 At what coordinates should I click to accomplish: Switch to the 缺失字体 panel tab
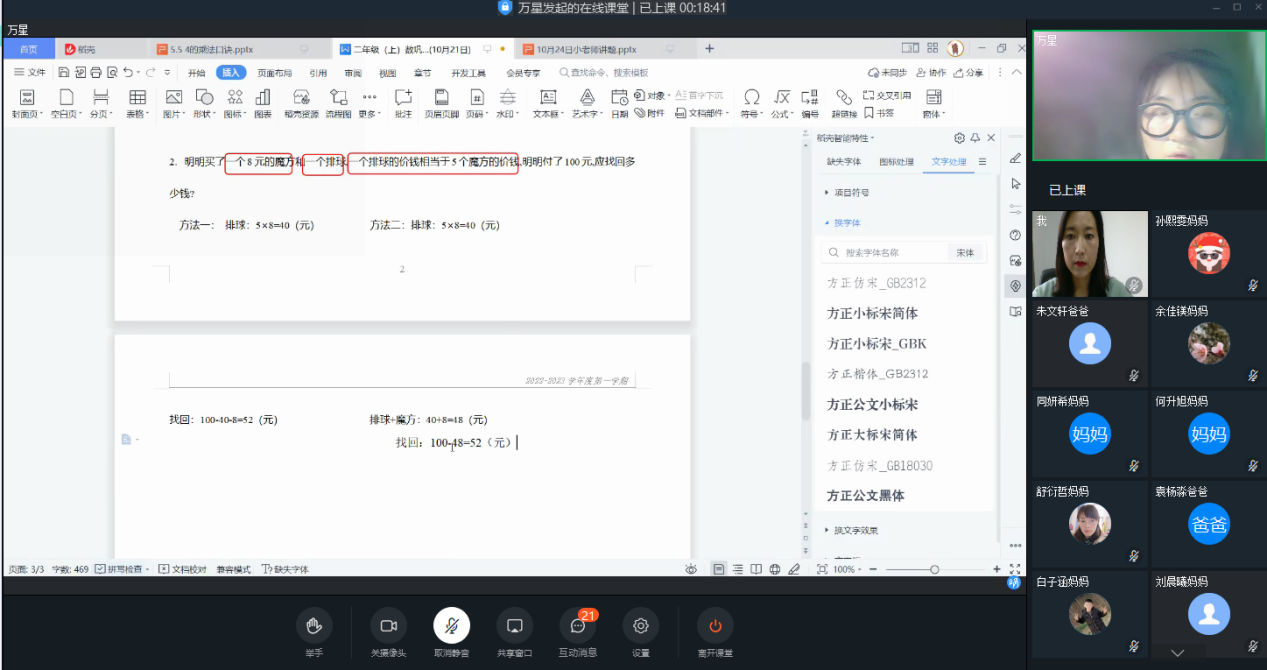coord(844,161)
